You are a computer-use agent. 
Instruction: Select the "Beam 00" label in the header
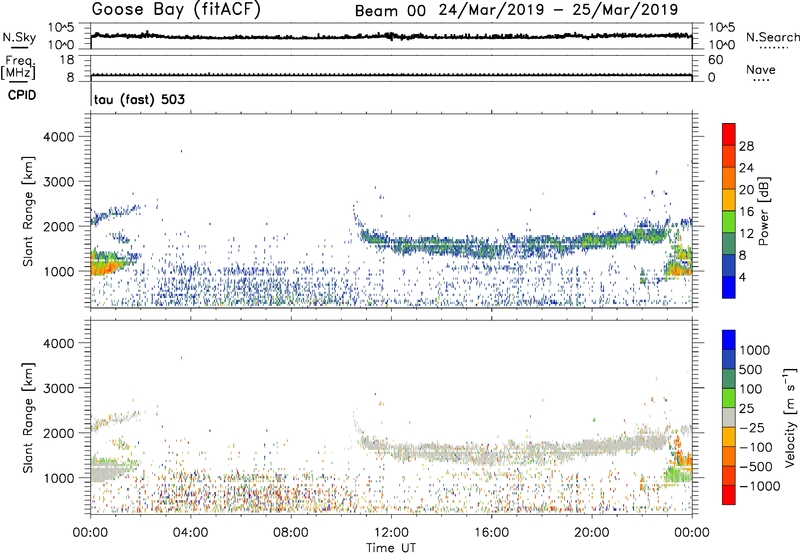[x=390, y=11]
